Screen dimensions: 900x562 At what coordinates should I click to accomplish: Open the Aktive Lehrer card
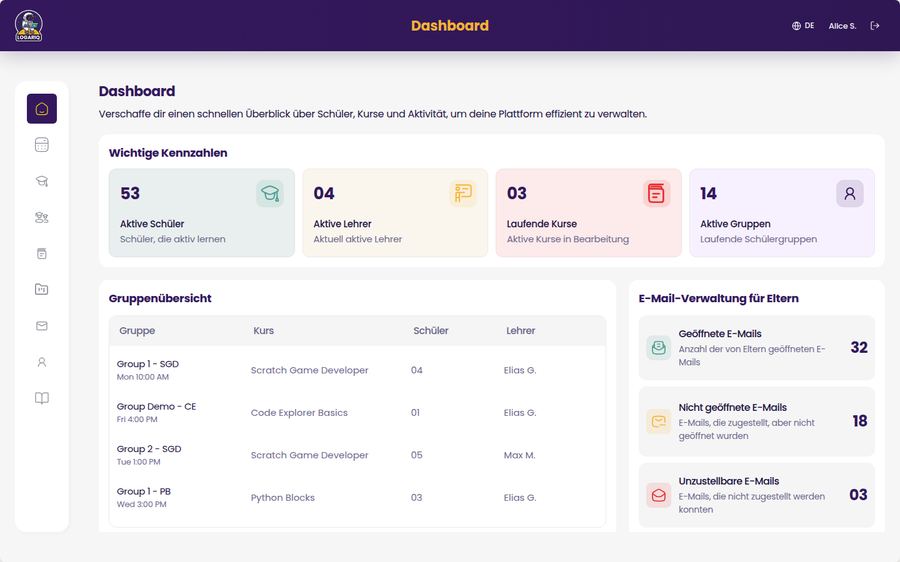pyautogui.click(x=395, y=212)
